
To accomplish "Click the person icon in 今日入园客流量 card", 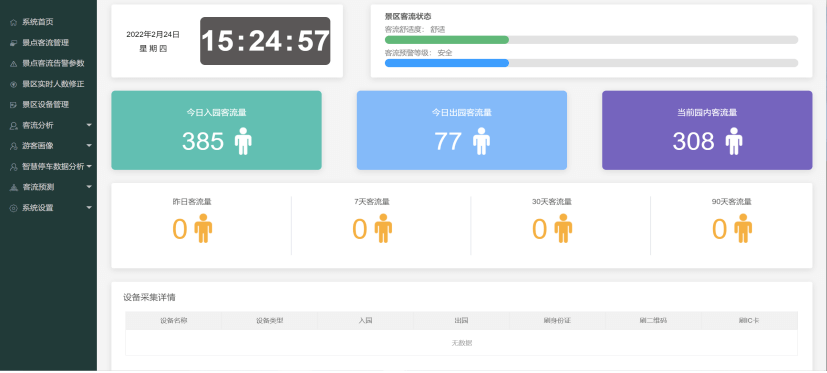I will (243, 141).
